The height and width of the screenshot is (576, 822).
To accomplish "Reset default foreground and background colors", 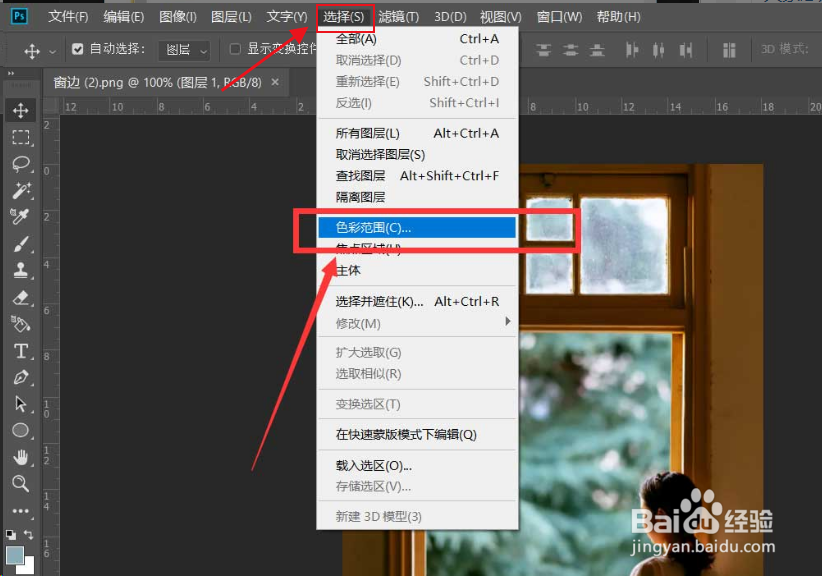I will tap(10, 535).
